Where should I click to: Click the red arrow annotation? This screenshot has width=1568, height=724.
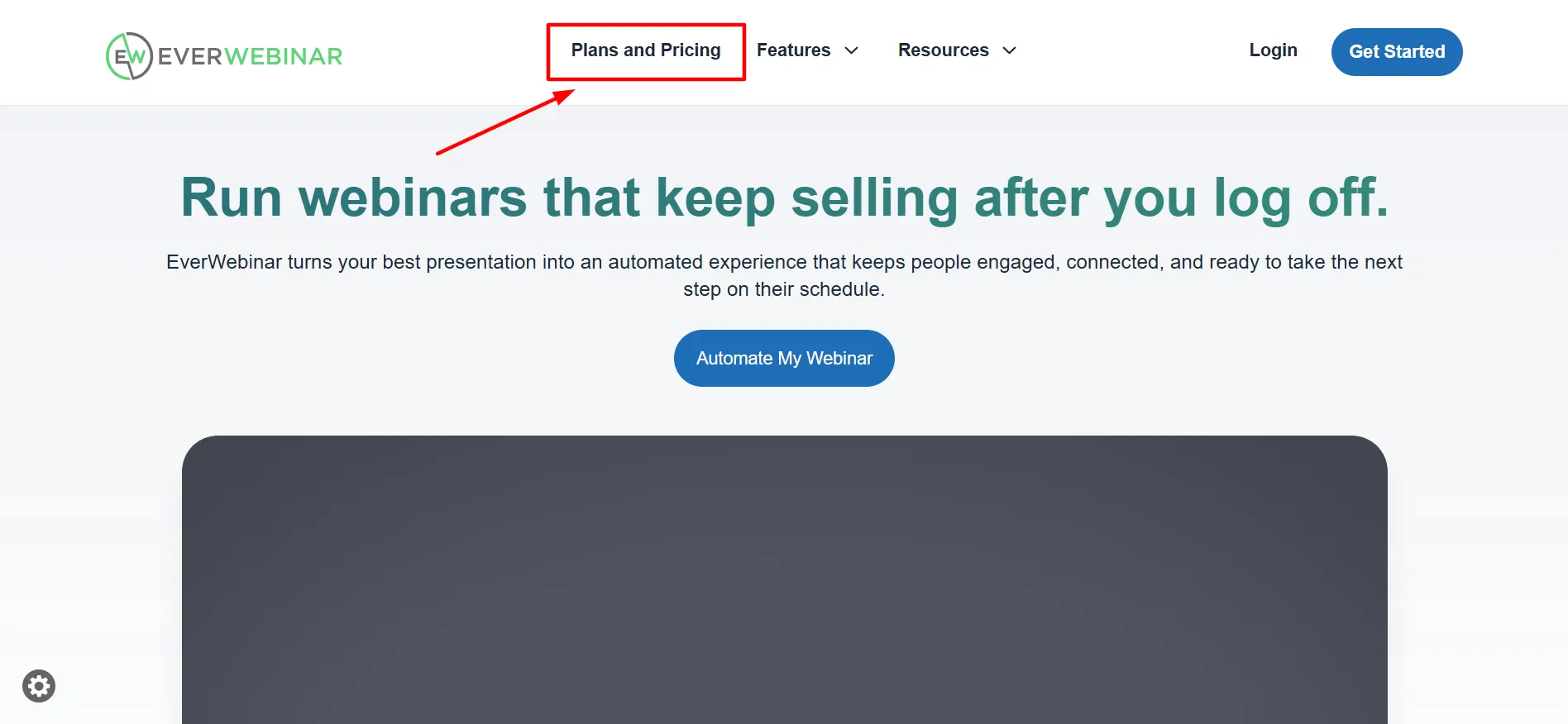point(505,121)
